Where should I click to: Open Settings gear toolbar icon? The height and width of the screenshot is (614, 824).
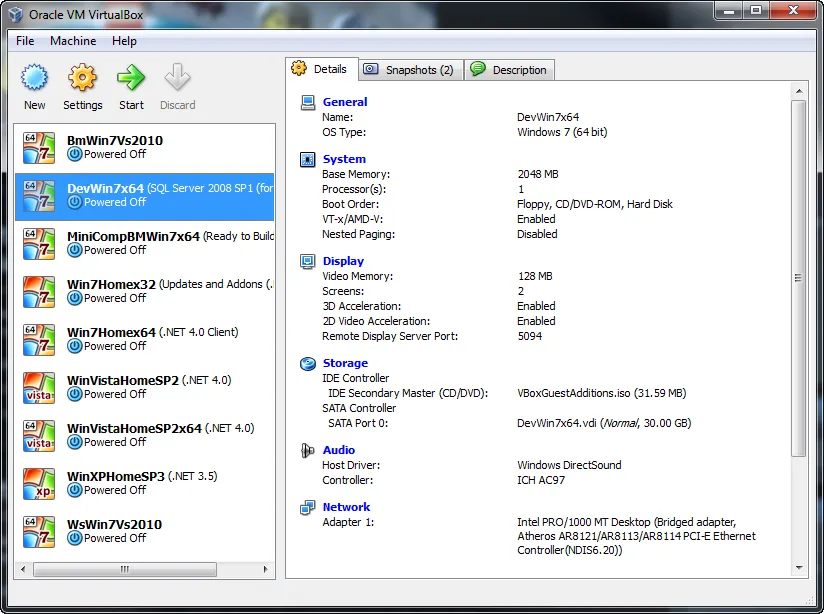click(x=83, y=77)
